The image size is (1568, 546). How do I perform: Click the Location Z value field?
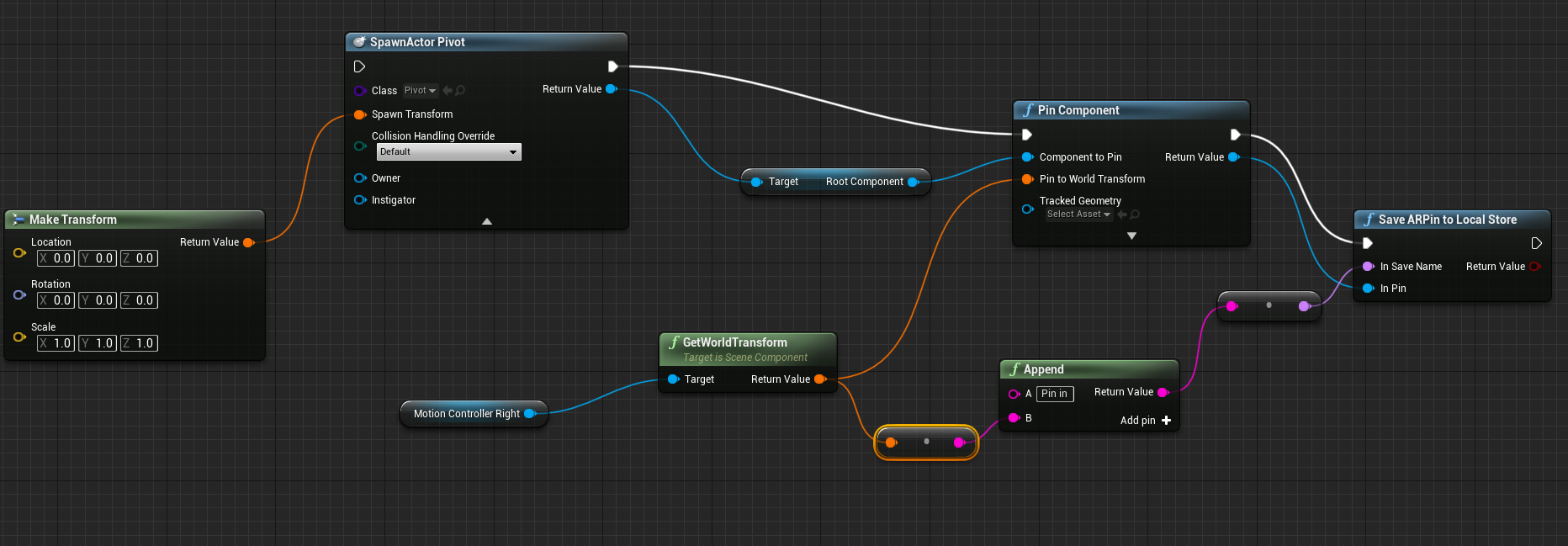click(139, 258)
